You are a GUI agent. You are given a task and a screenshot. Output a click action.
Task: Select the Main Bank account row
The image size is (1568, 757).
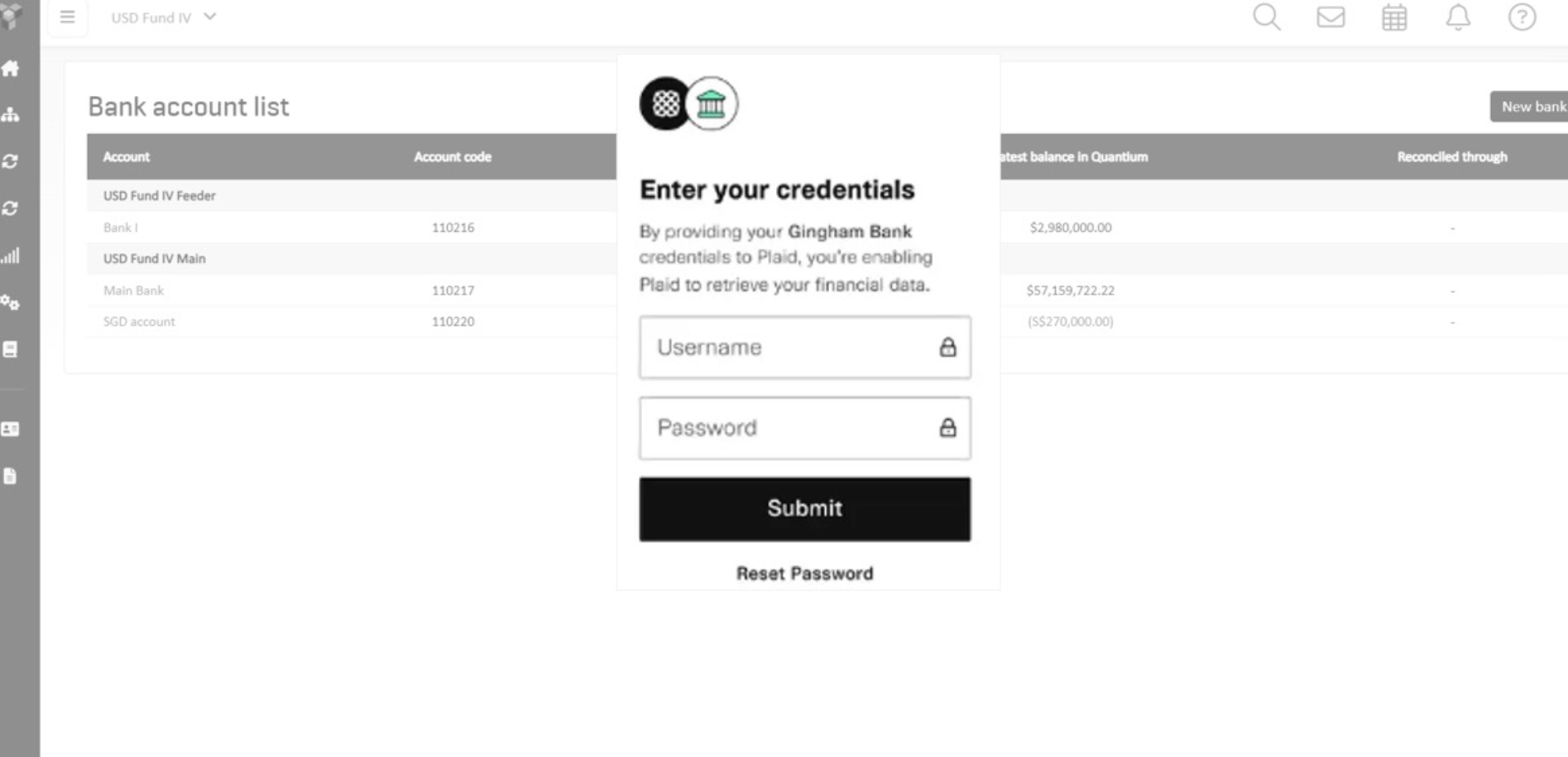[x=134, y=290]
